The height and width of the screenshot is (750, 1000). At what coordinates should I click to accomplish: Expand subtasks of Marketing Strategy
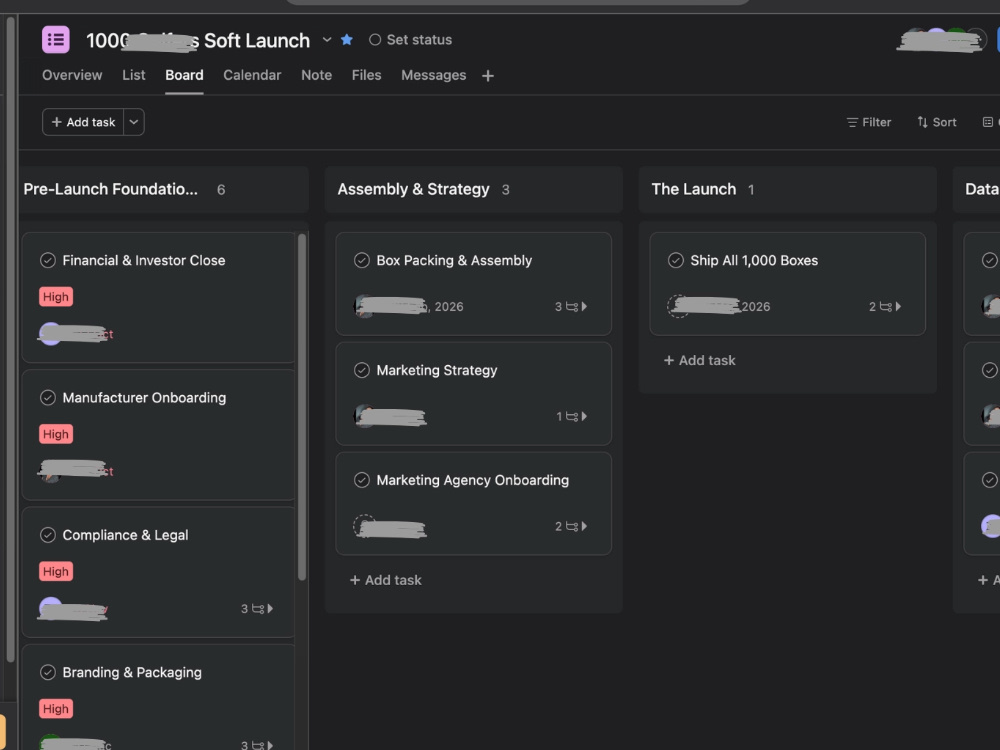click(584, 416)
